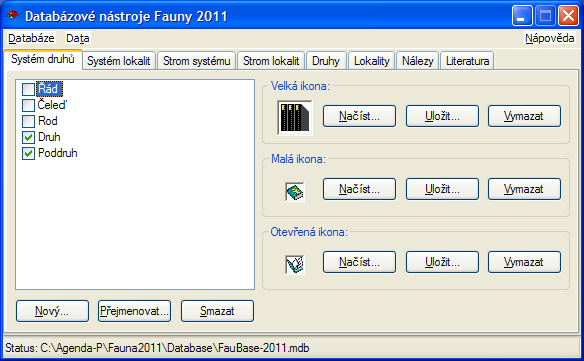Load a large icon with Načíst

tap(359, 116)
